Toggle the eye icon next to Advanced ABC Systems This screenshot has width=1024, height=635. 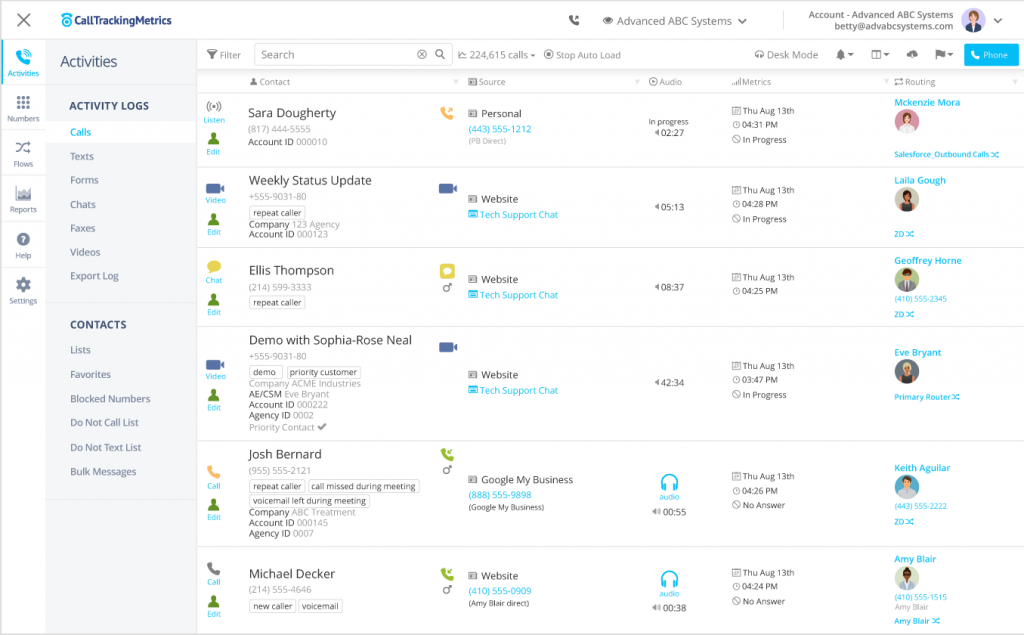[608, 21]
